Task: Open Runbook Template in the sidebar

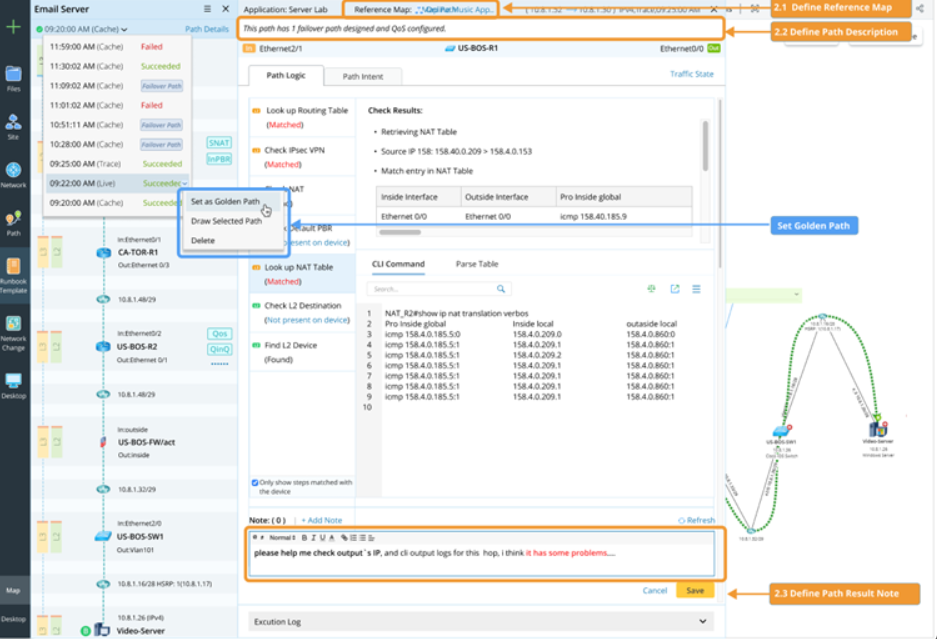Action: click(13, 275)
